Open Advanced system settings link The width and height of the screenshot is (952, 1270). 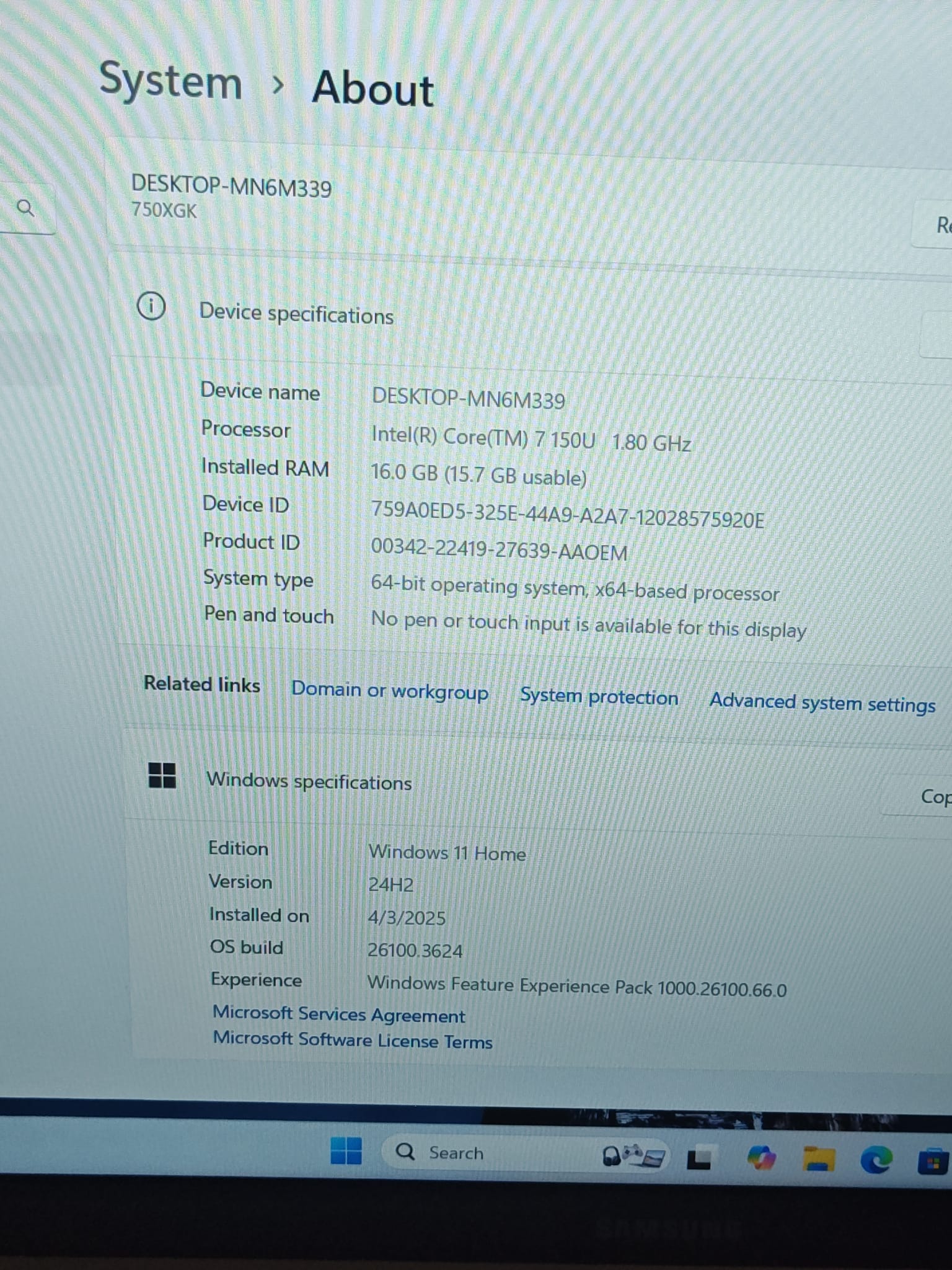pyautogui.click(x=822, y=703)
